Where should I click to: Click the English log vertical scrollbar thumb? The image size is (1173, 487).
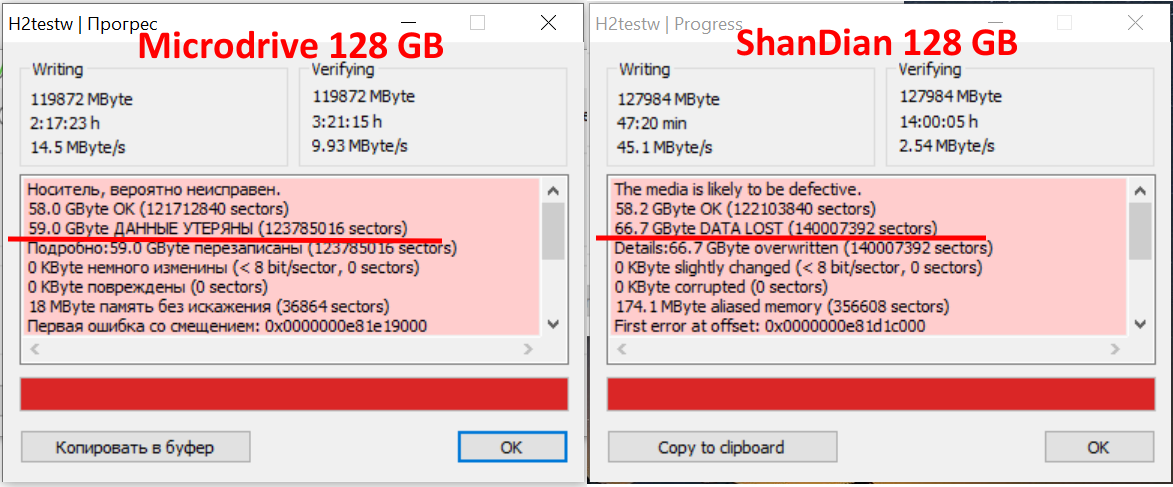[x=1140, y=231]
